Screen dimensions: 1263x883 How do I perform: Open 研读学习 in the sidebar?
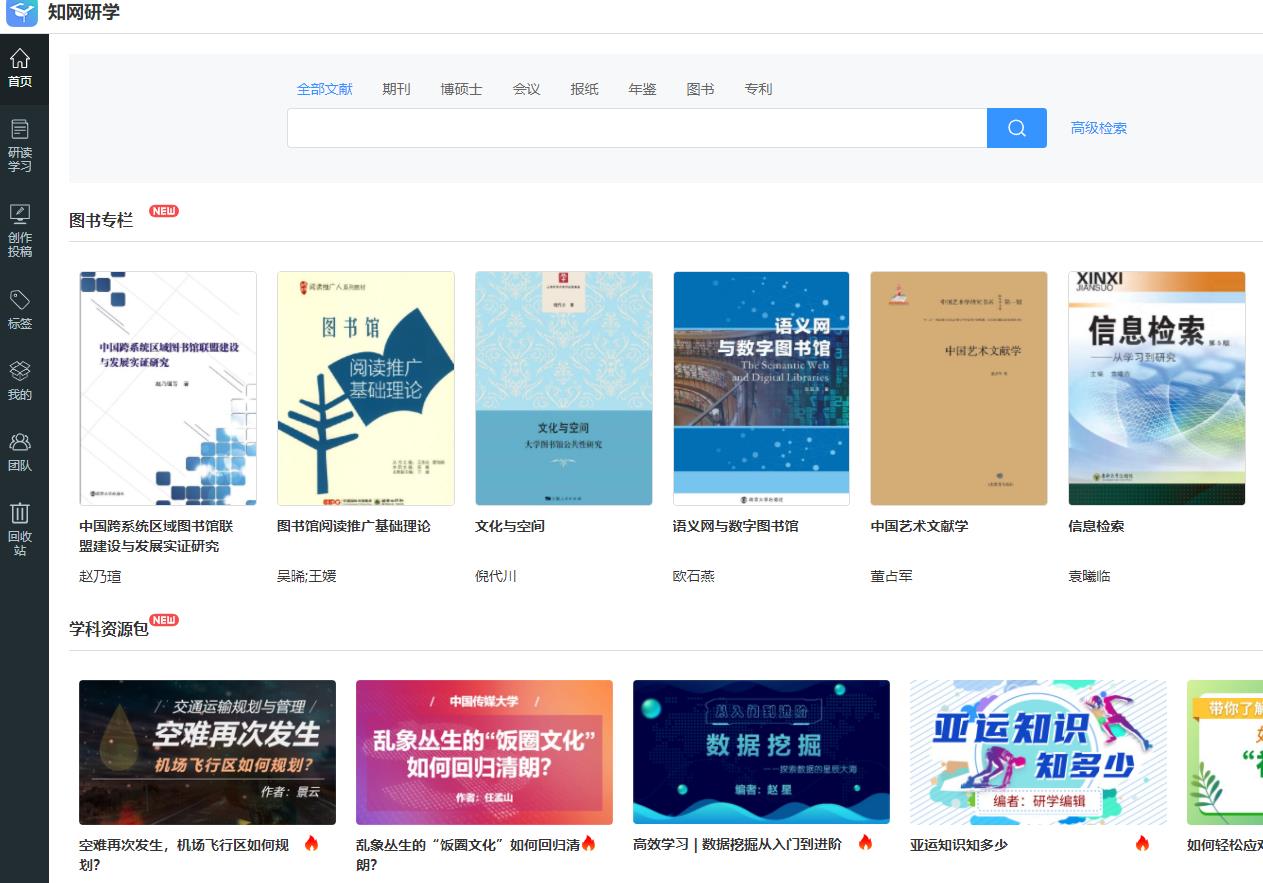click(20, 145)
